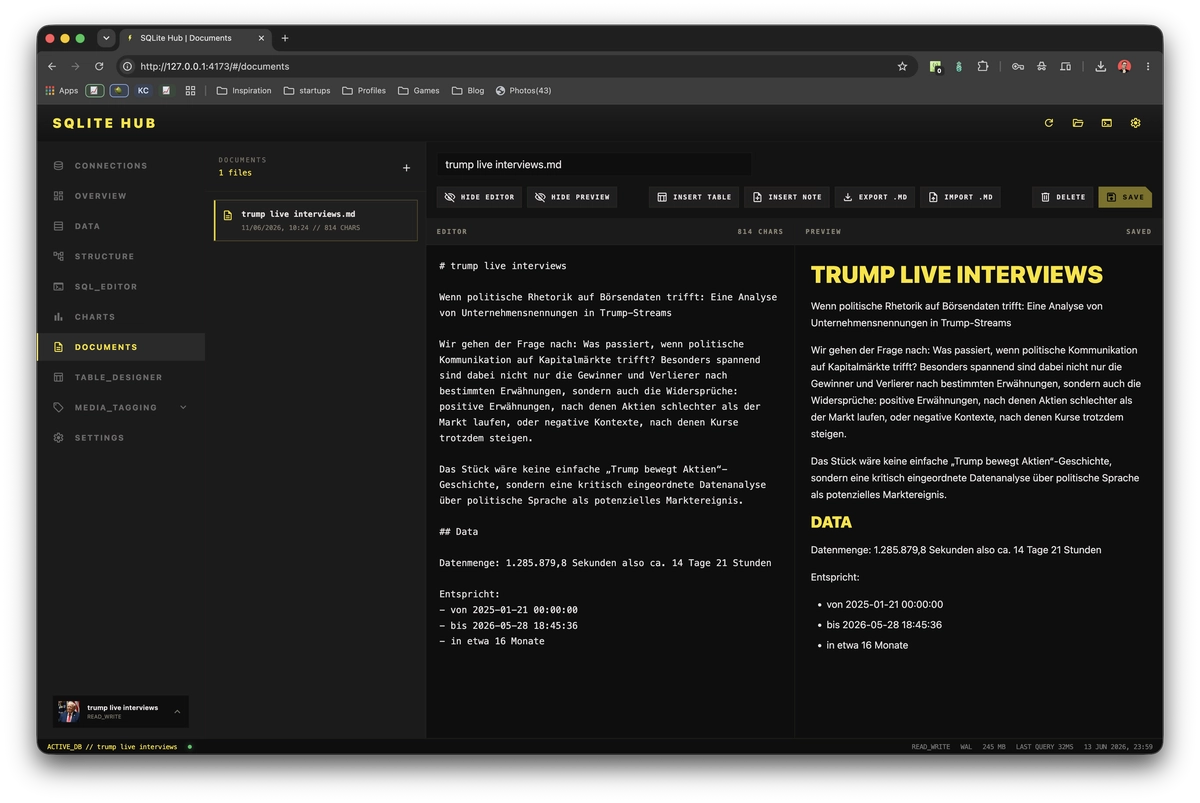Viewport: 1200px width, 803px height.
Task: Click Export .MD button
Action: (875, 197)
